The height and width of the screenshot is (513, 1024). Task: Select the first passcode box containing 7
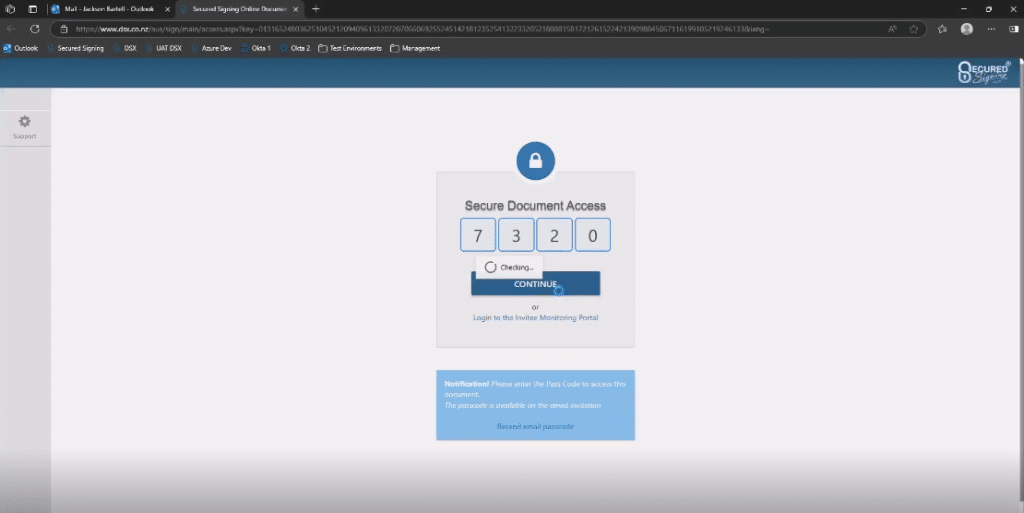[x=478, y=235]
